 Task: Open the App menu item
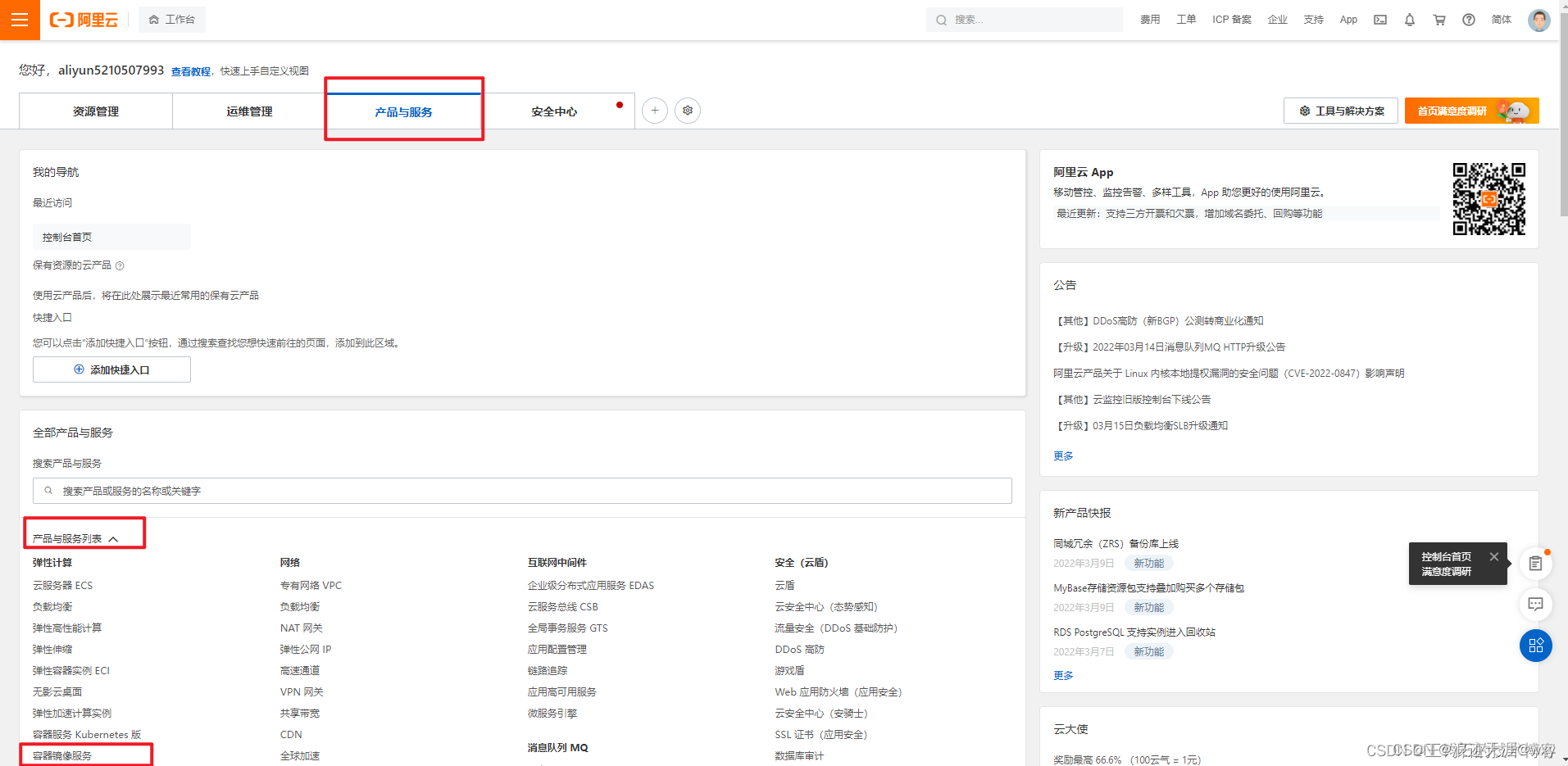point(1348,20)
